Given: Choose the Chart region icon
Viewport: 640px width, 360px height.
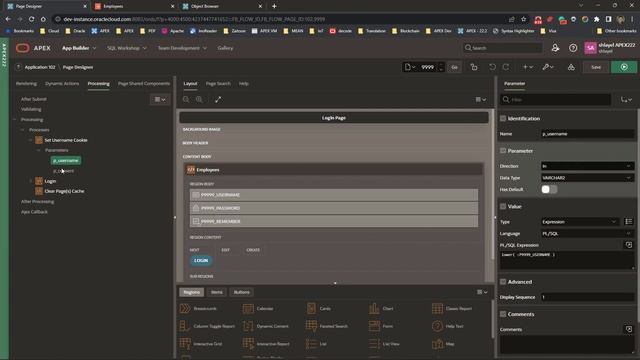Looking at the screenshot, I should (x=374, y=309).
